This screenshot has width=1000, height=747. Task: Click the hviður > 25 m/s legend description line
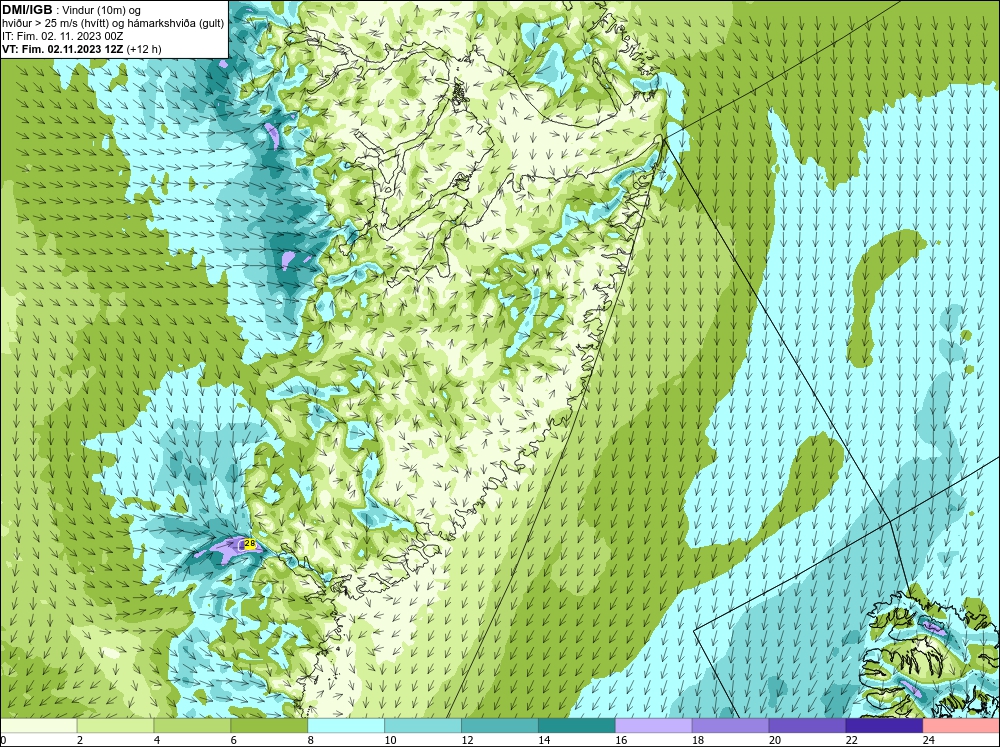coord(113,23)
